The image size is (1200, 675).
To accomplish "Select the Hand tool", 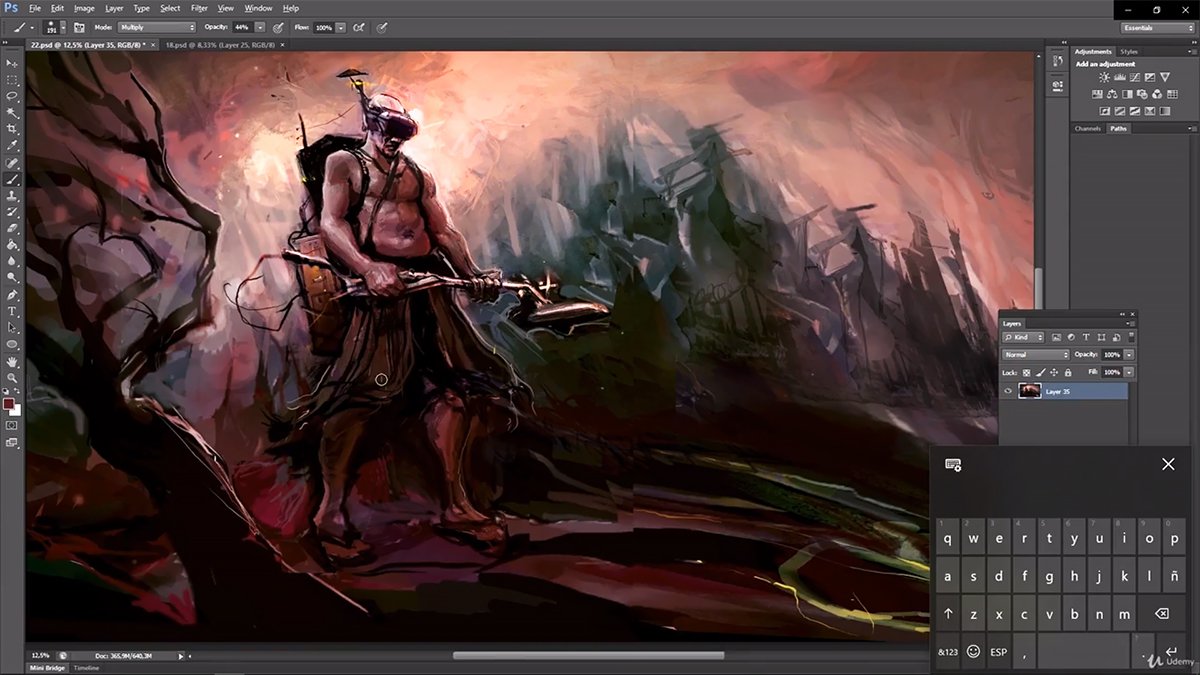I will [x=12, y=361].
